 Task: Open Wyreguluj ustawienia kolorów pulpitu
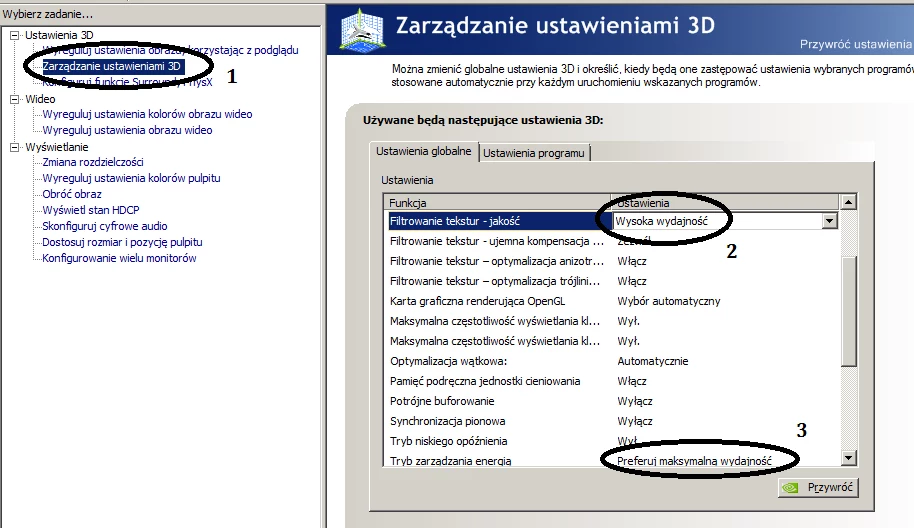click(131, 178)
